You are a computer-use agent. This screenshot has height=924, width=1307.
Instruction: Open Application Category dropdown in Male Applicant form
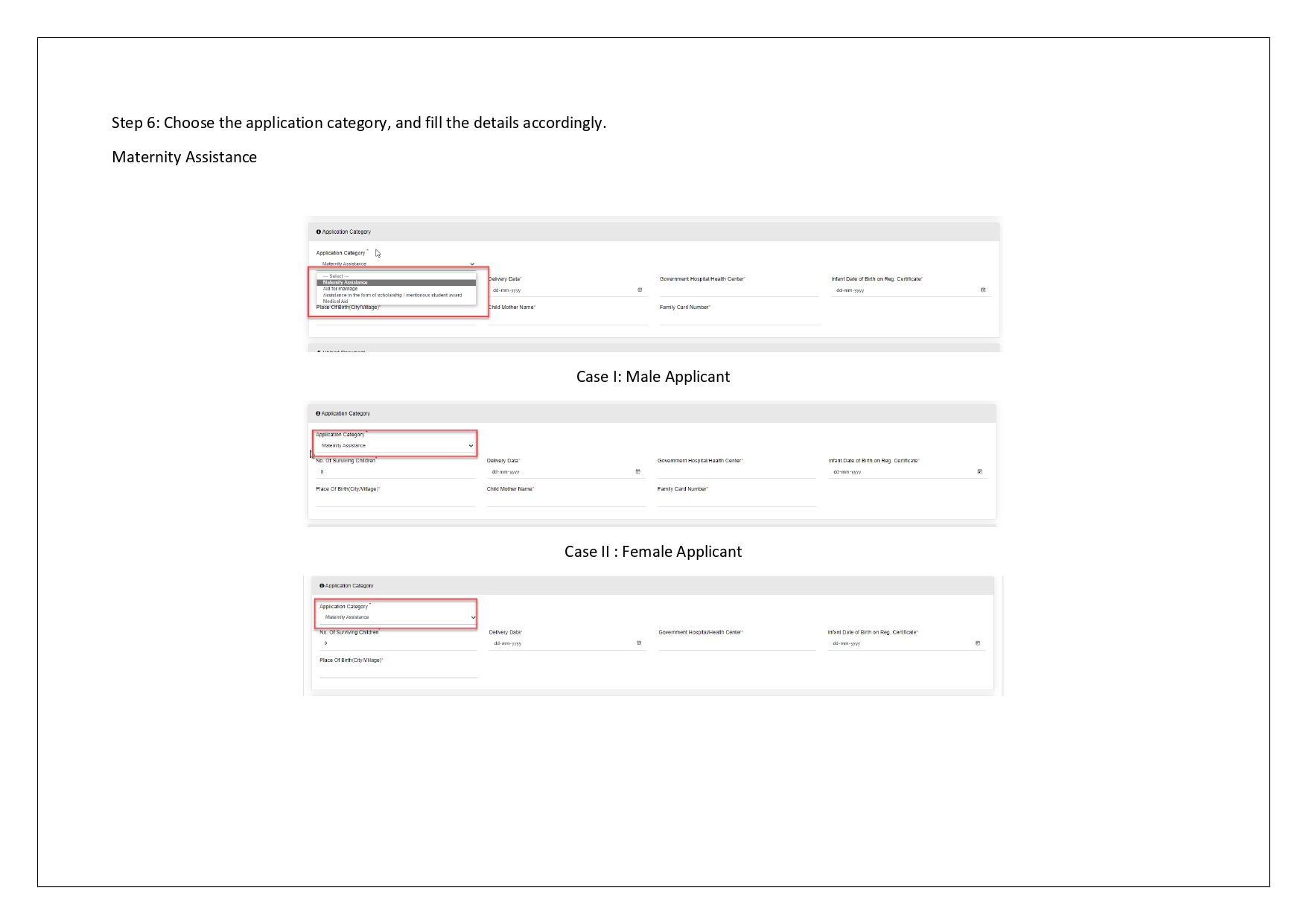click(395, 445)
